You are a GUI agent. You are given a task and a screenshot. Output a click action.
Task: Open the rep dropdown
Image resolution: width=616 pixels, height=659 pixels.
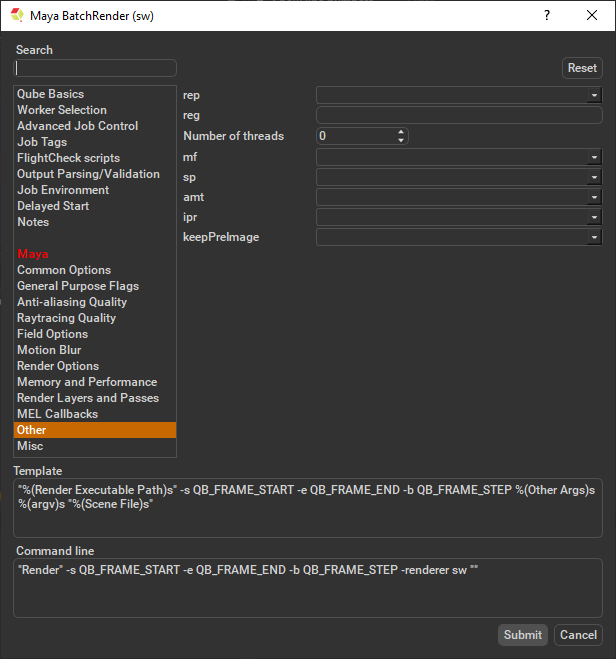[594, 95]
